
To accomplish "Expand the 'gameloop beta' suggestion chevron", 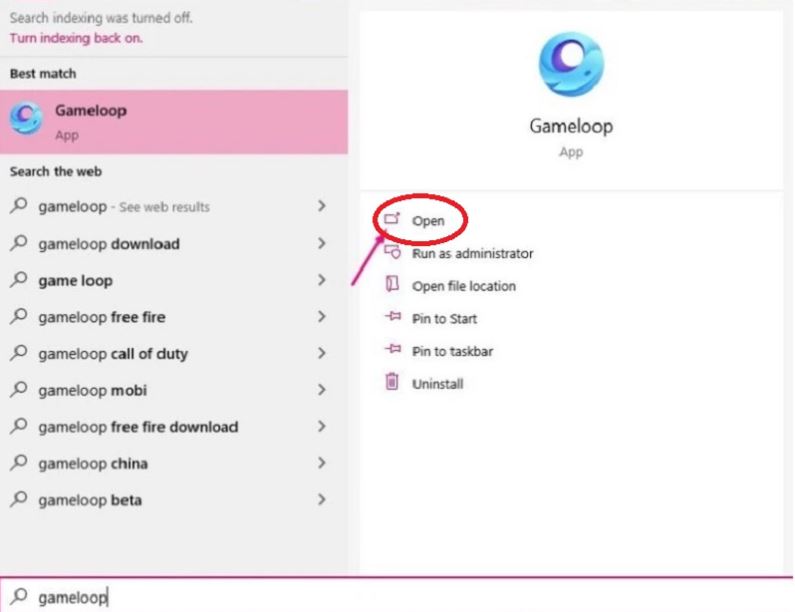I will (x=321, y=500).
